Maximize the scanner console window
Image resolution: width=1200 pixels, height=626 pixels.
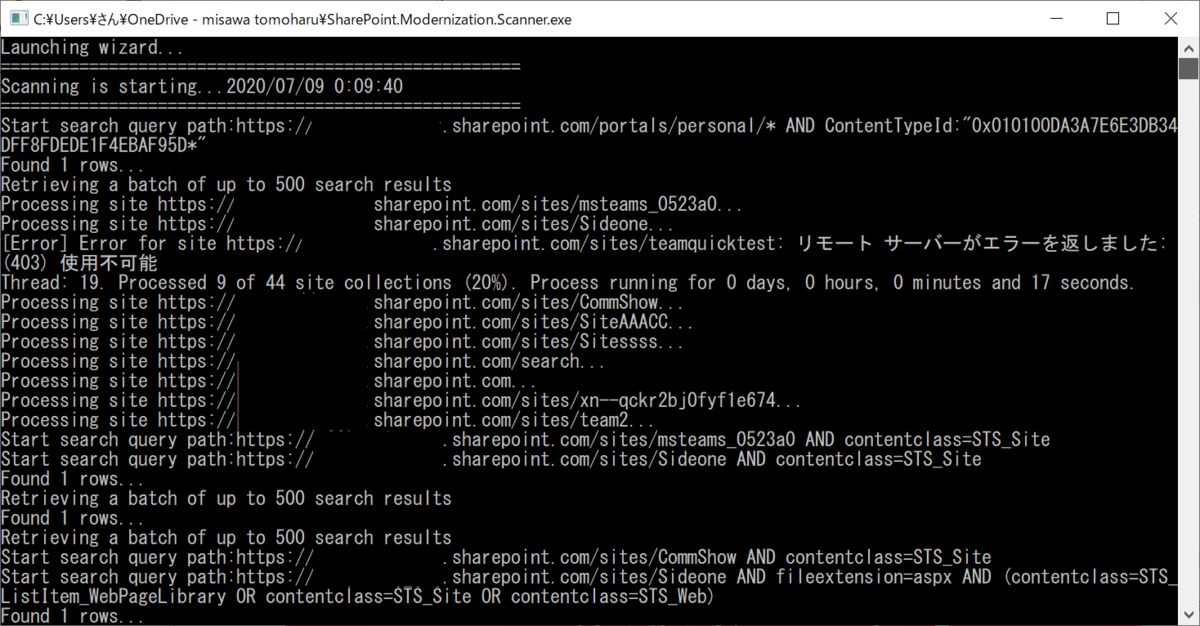[1113, 18]
